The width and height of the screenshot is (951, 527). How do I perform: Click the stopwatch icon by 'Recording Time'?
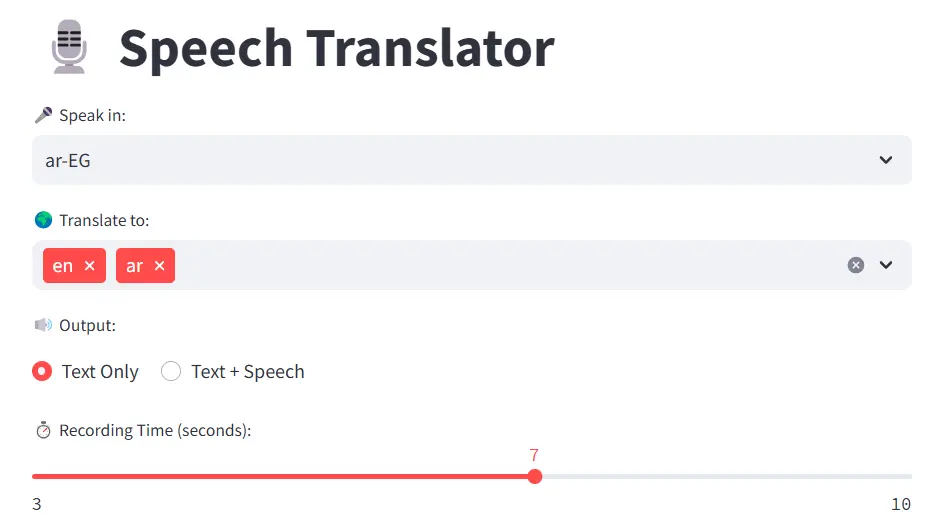tap(43, 430)
